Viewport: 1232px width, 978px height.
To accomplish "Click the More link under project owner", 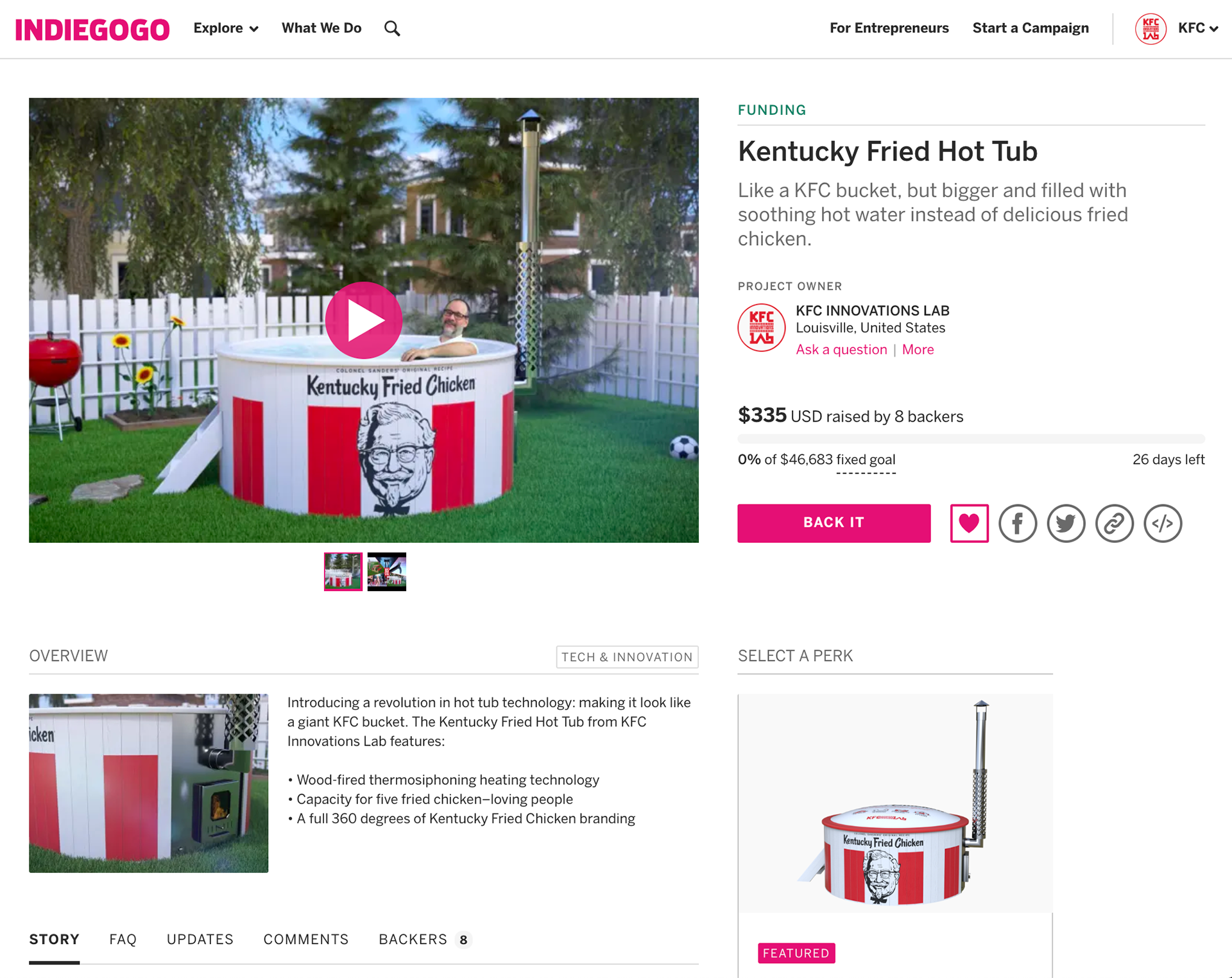I will [918, 350].
